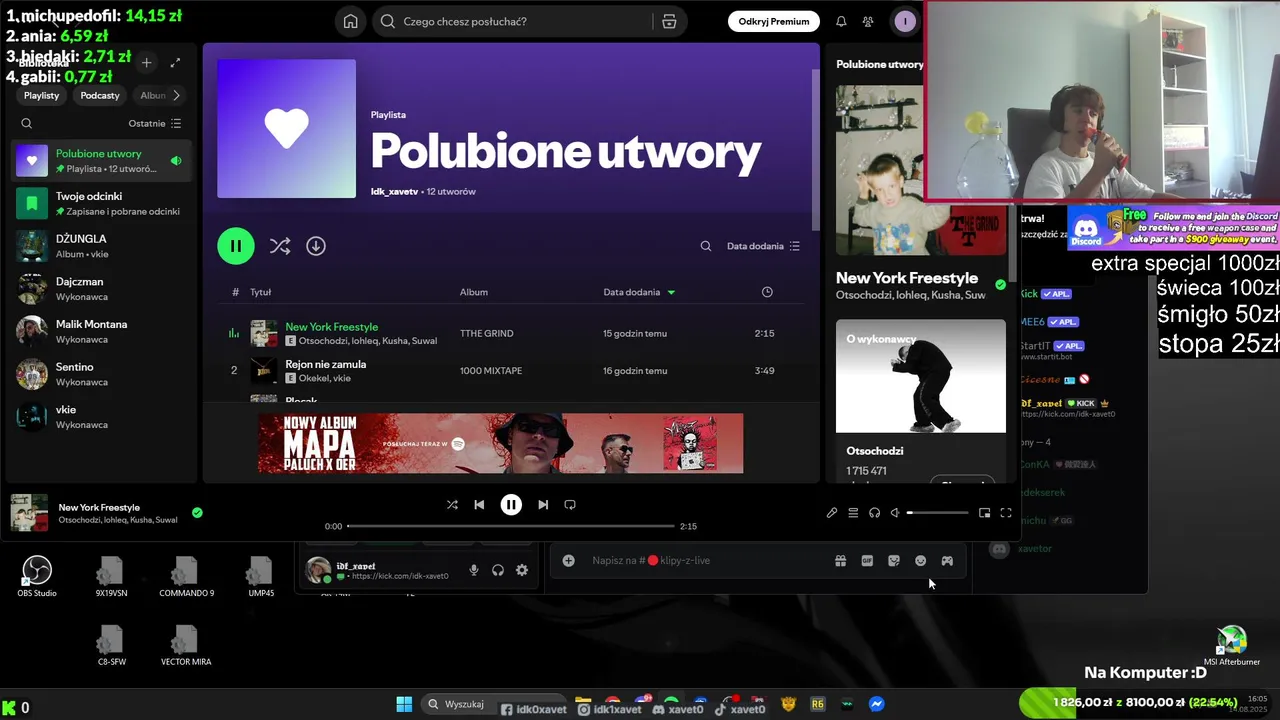This screenshot has width=1280, height=720.
Task: Open the Ostatnie sort dropdown
Action: coord(155,123)
